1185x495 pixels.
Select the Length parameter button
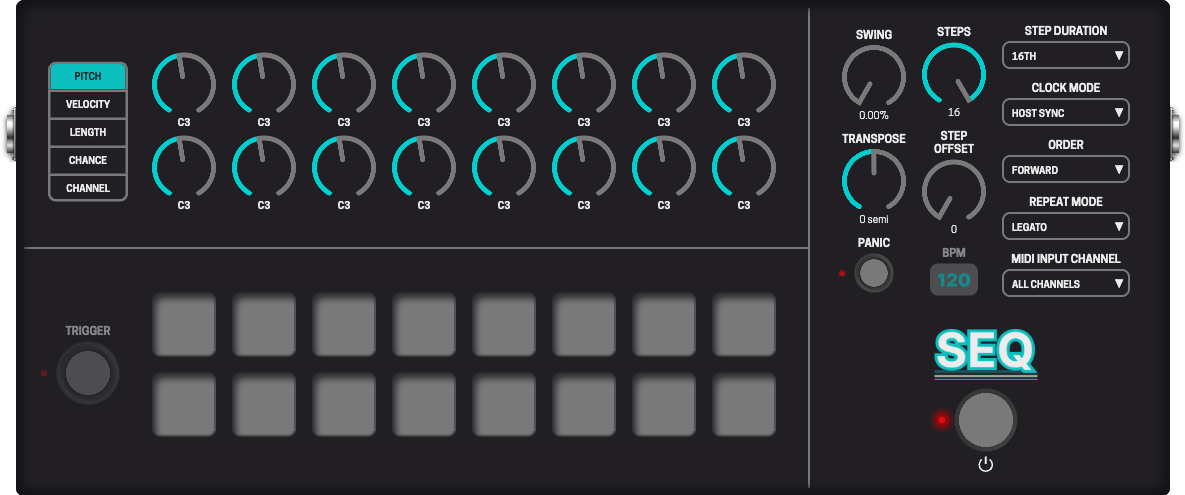(x=88, y=132)
